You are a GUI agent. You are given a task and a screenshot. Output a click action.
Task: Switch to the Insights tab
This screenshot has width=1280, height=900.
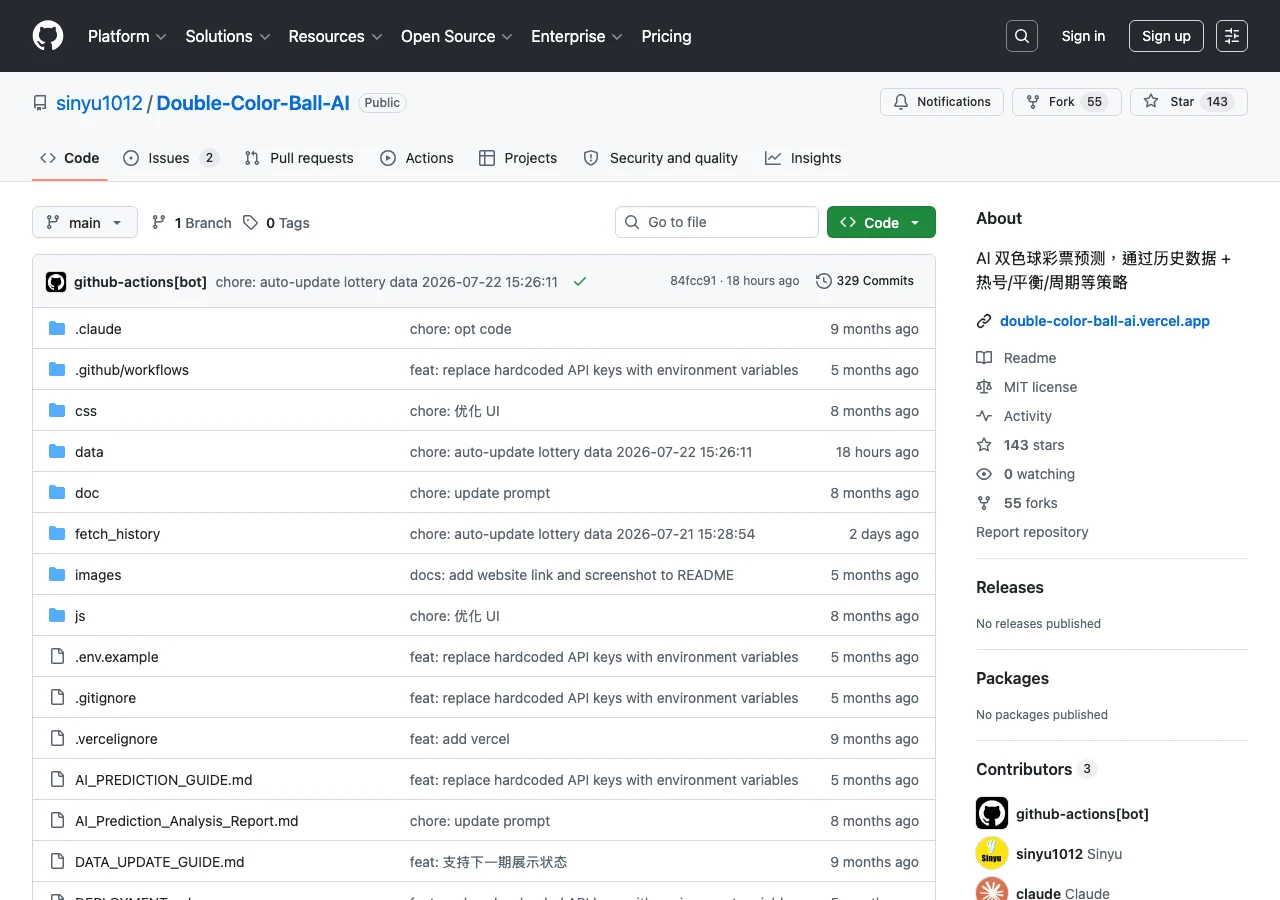803,158
